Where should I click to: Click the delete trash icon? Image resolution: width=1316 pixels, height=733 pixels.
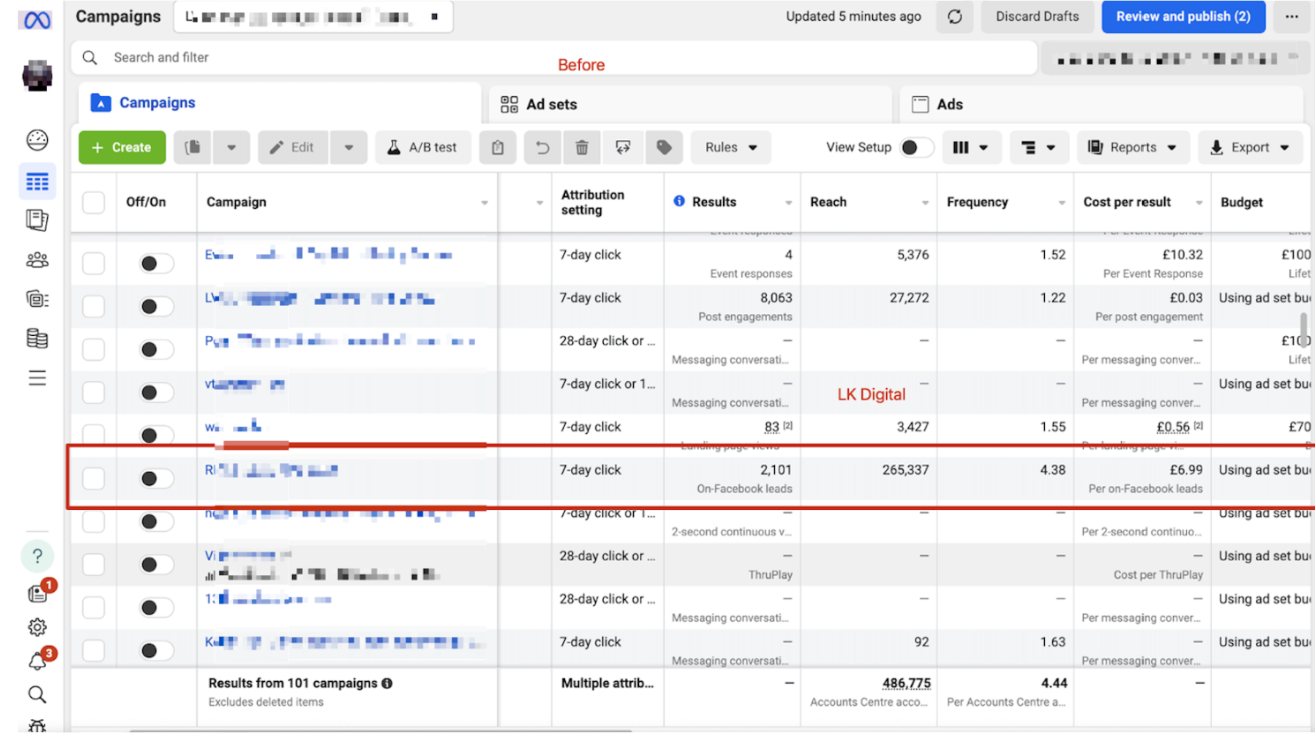click(x=582, y=147)
